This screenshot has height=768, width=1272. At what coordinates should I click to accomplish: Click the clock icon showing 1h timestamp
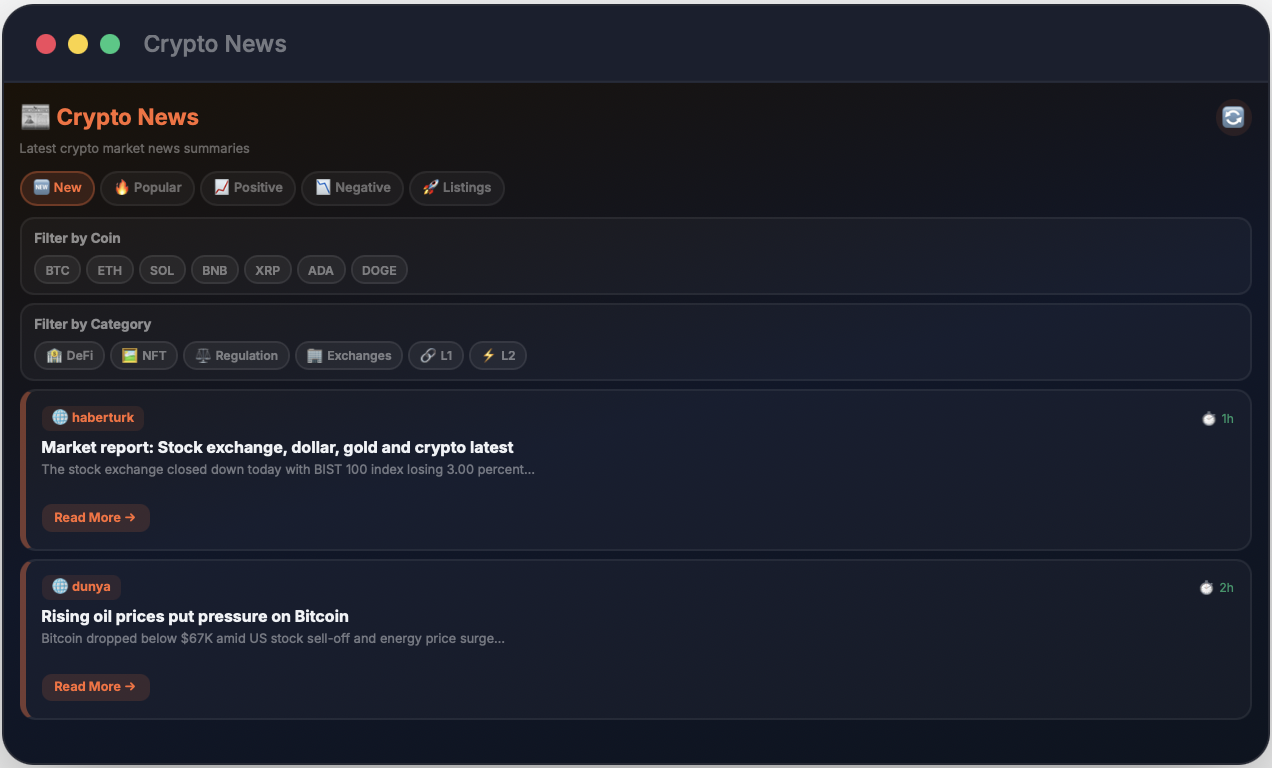[1208, 419]
